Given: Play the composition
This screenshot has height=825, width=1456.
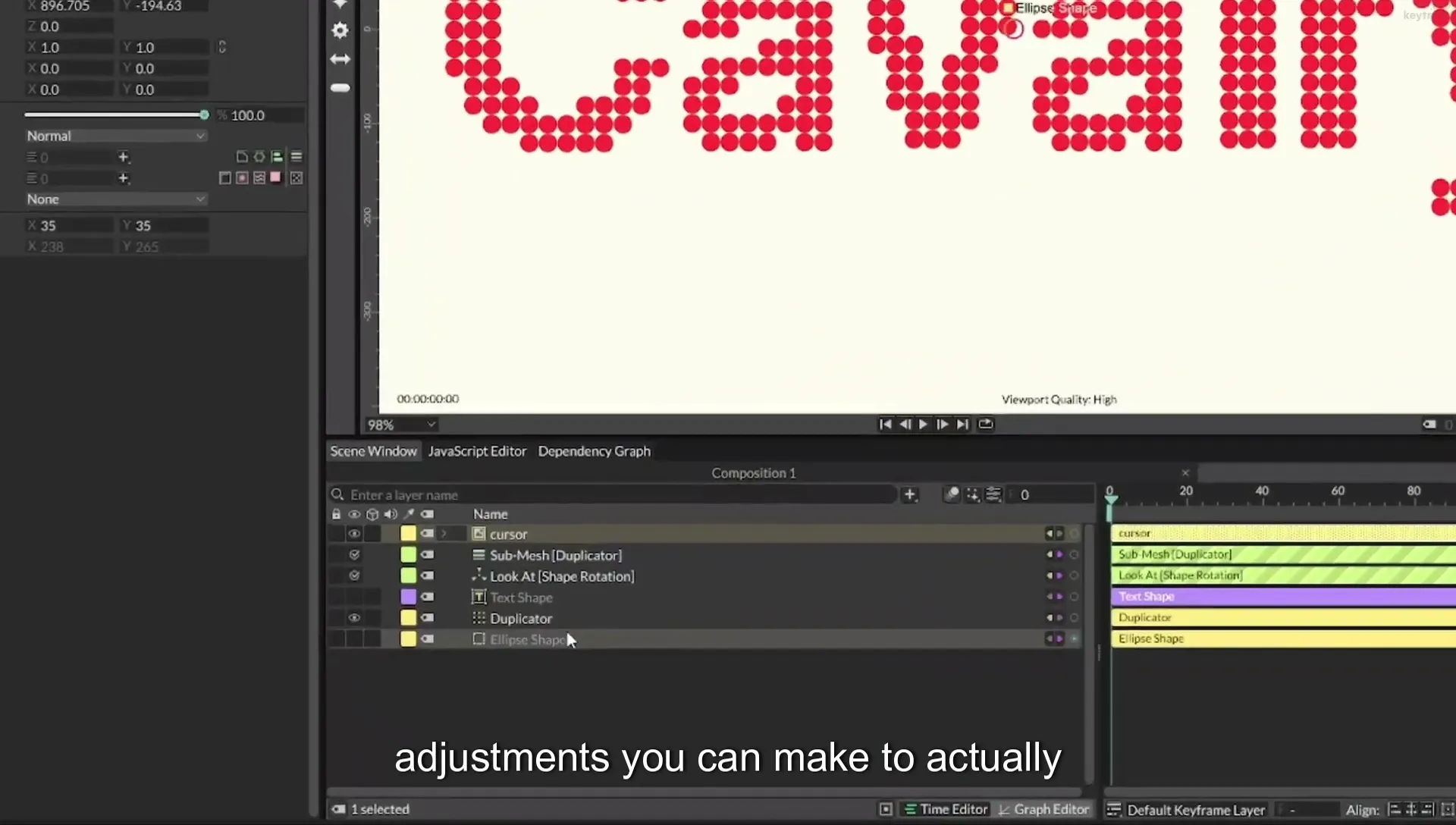Looking at the screenshot, I should [923, 425].
